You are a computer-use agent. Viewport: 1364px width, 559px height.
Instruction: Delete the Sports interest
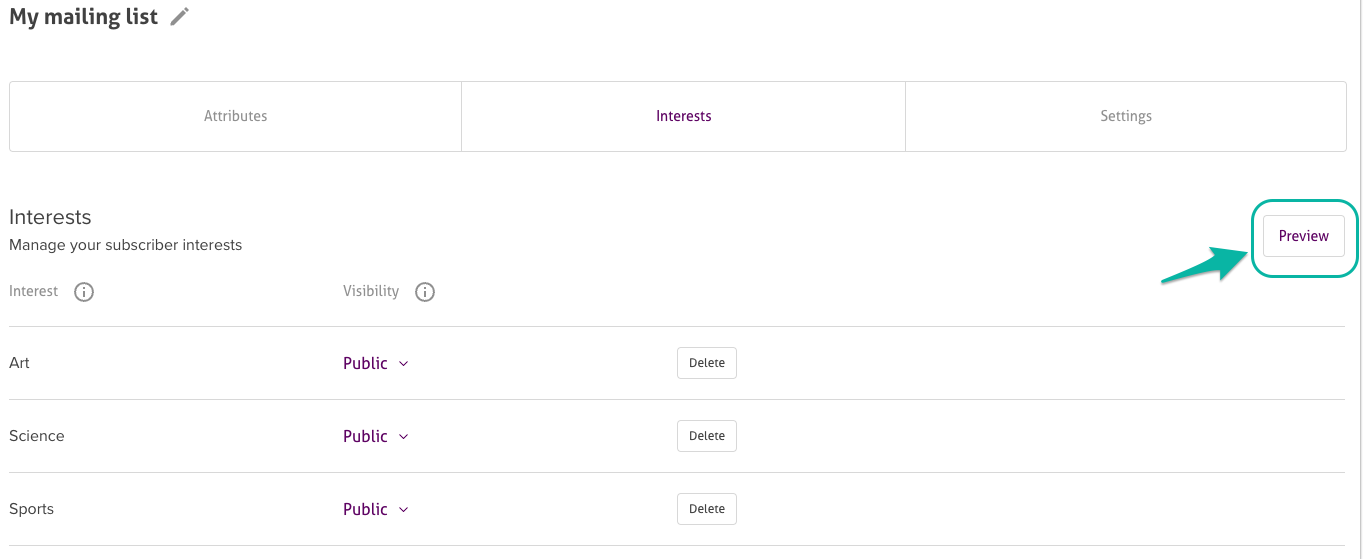pos(706,509)
